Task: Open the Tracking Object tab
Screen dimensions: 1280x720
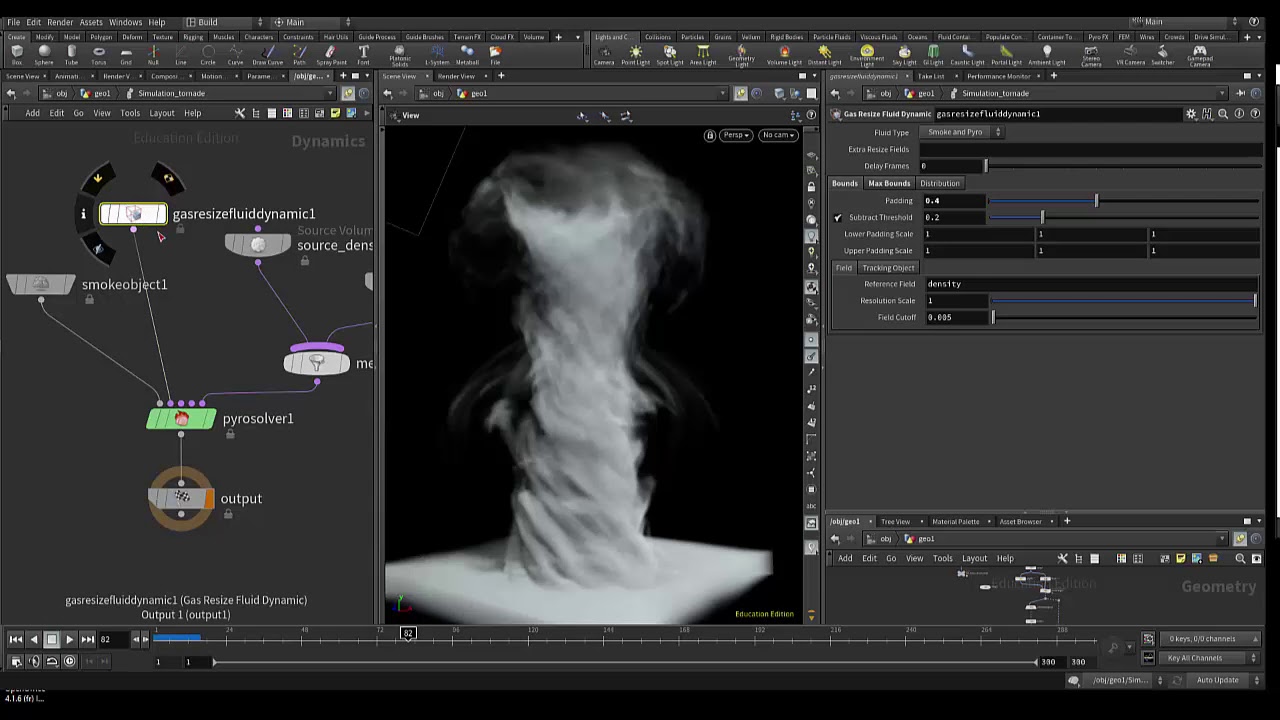Action: 888,268
